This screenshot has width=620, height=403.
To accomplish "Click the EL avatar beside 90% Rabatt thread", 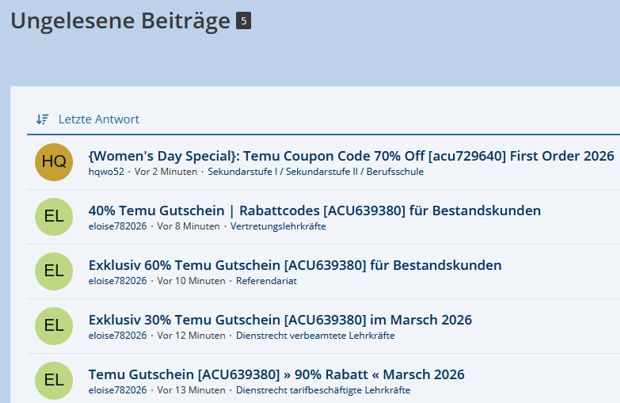I will [54, 380].
